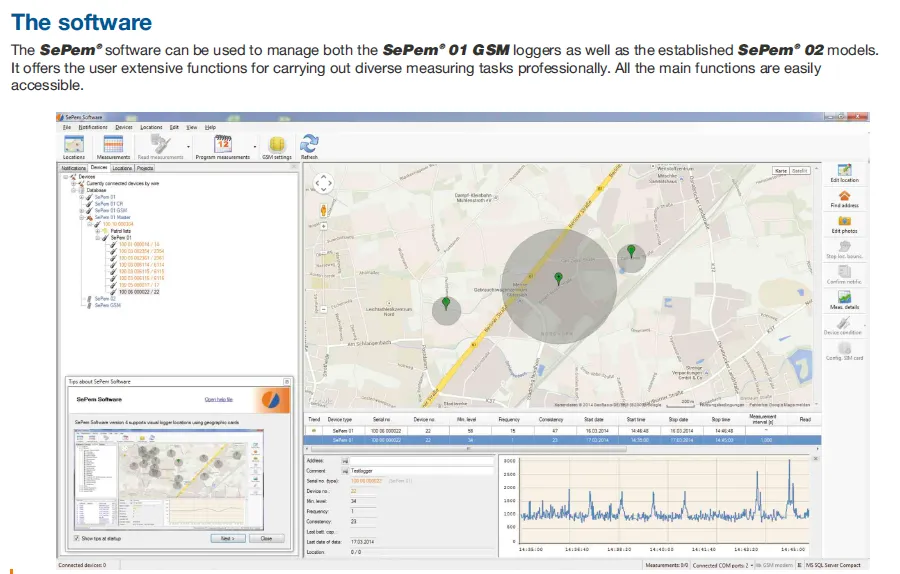This screenshot has width=900, height=574.
Task: Click the green pin right of the large circle
Action: pos(631,251)
